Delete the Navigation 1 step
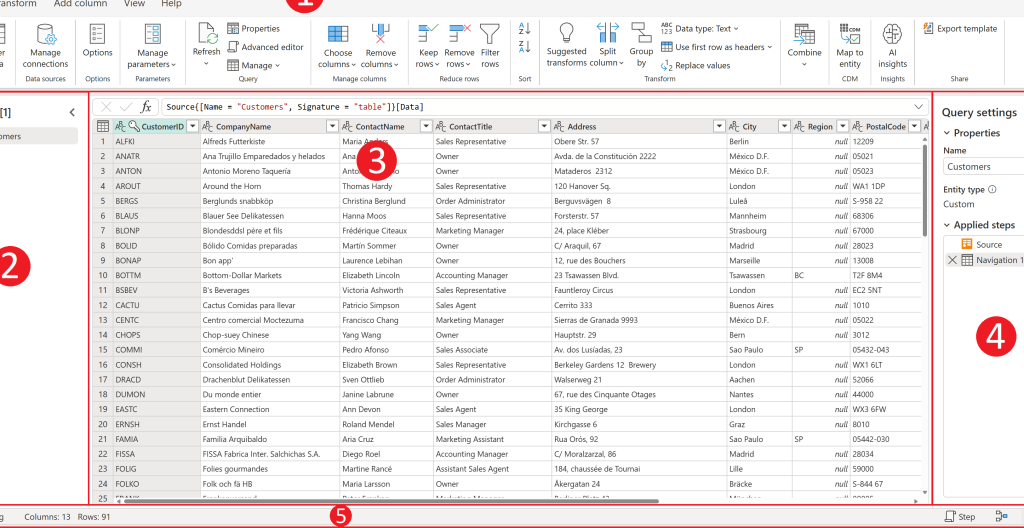This screenshot has height=528, width=1024. [x=952, y=260]
